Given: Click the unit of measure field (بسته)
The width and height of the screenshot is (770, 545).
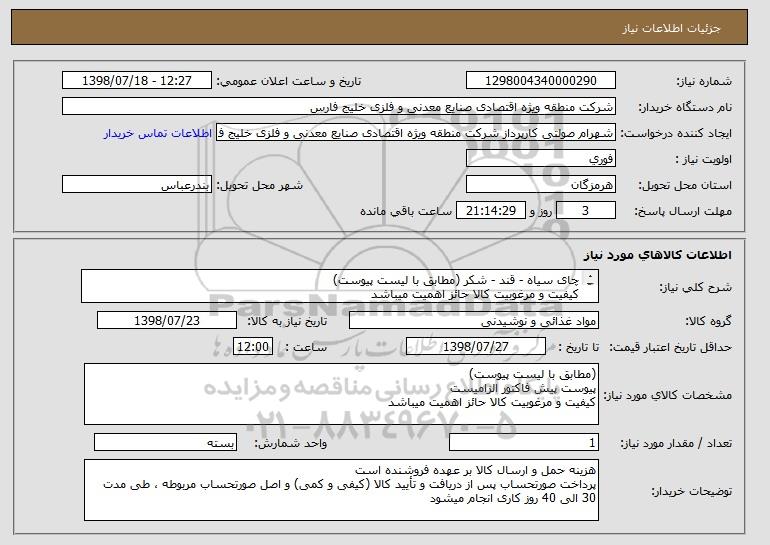Looking at the screenshot, I should point(165,442).
